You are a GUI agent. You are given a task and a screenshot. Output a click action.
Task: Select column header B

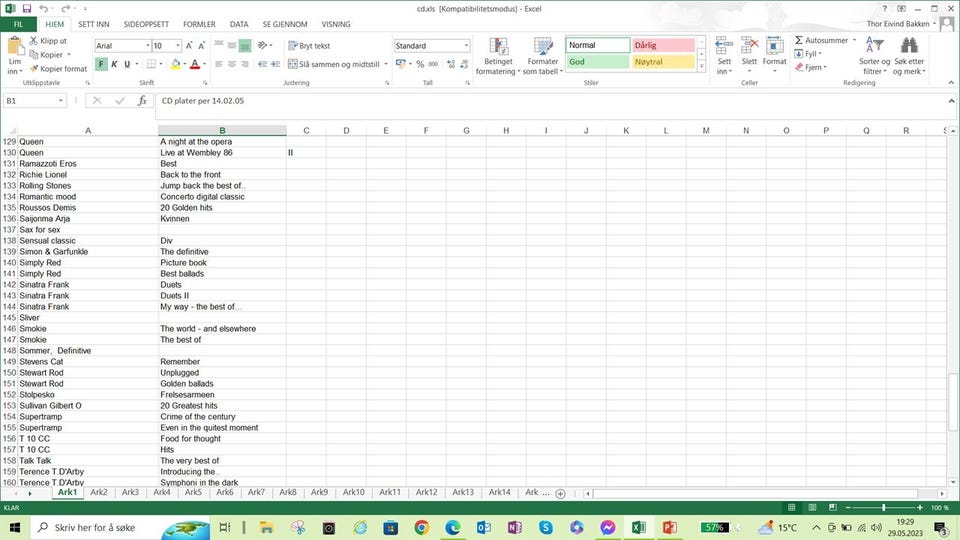pos(222,130)
